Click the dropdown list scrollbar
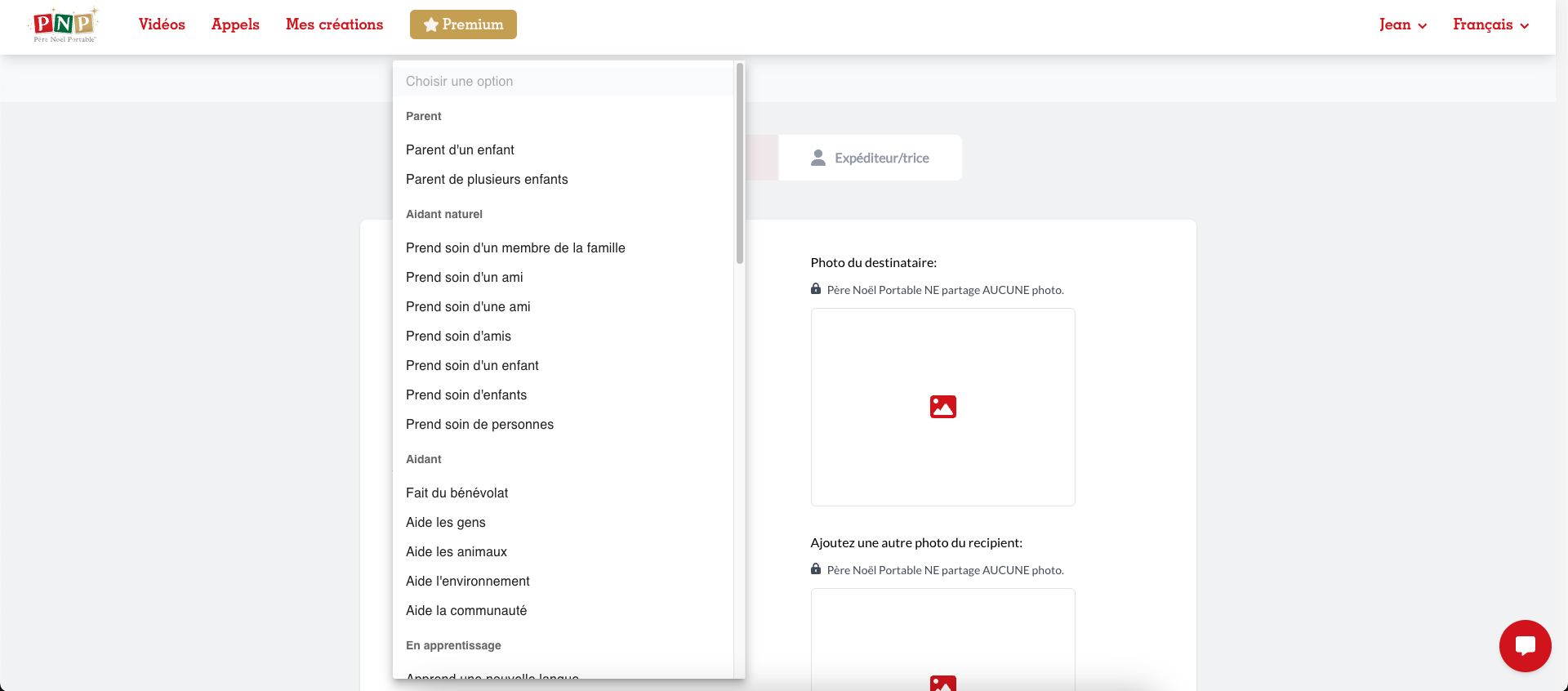The width and height of the screenshot is (1568, 691). pyautogui.click(x=740, y=163)
